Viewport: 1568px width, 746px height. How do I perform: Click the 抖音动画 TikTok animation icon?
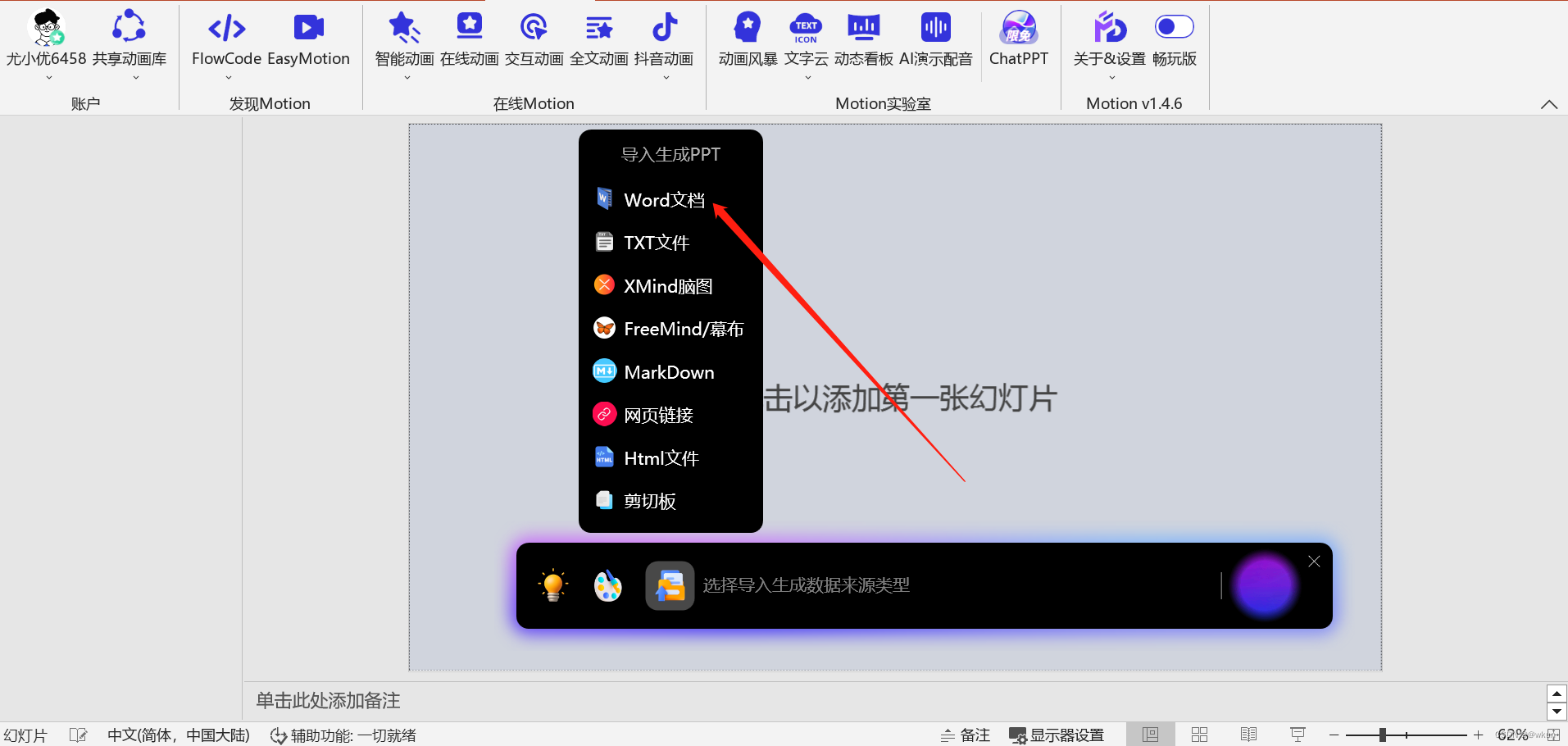coord(664,29)
